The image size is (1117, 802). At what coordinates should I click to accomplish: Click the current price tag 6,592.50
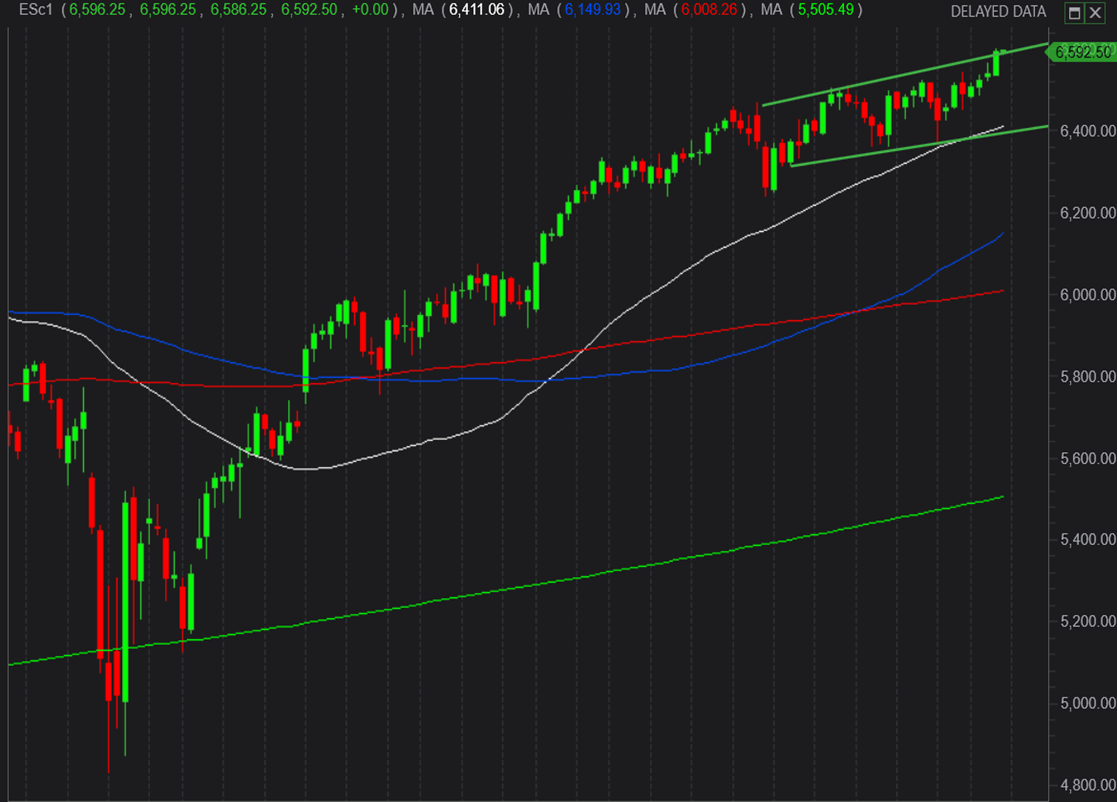[1084, 52]
